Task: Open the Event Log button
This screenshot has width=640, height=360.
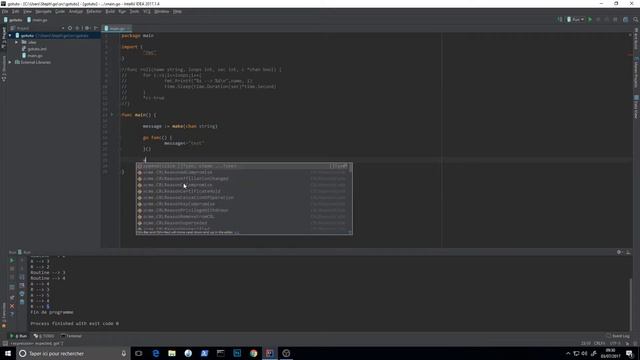Action: coord(618,336)
